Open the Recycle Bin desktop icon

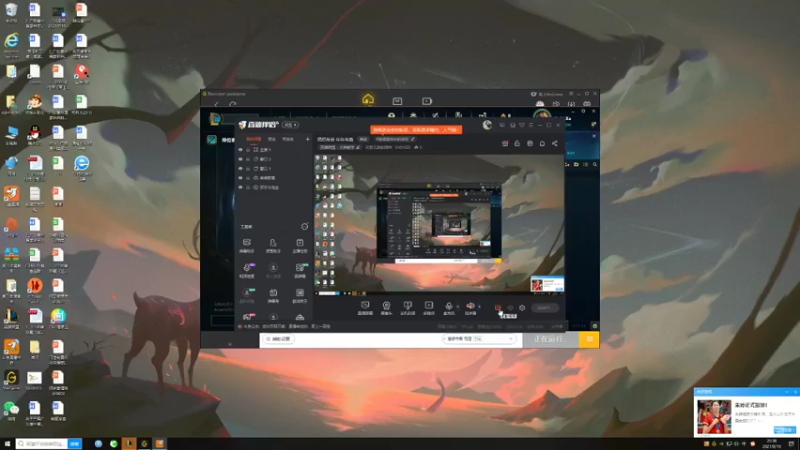point(11,10)
